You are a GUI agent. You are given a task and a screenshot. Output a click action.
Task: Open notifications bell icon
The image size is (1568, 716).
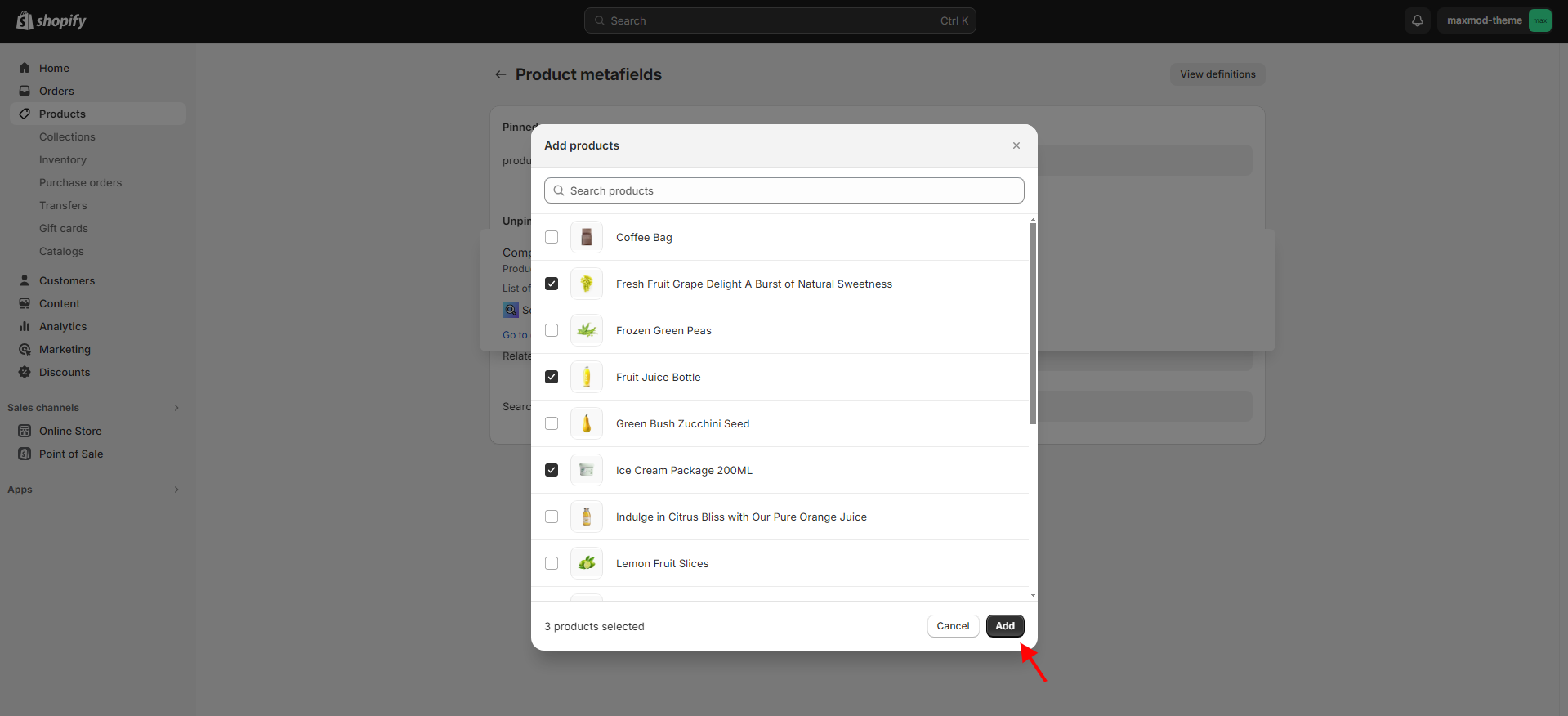[x=1418, y=20]
